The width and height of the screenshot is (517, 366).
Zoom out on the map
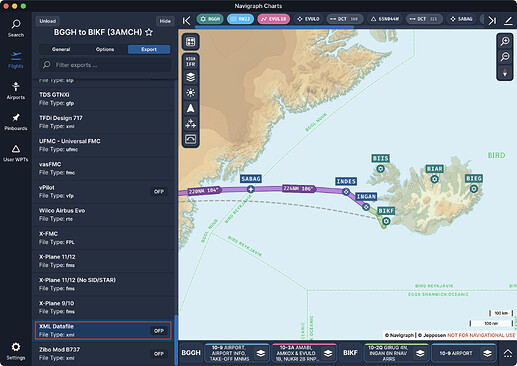pyautogui.click(x=505, y=57)
